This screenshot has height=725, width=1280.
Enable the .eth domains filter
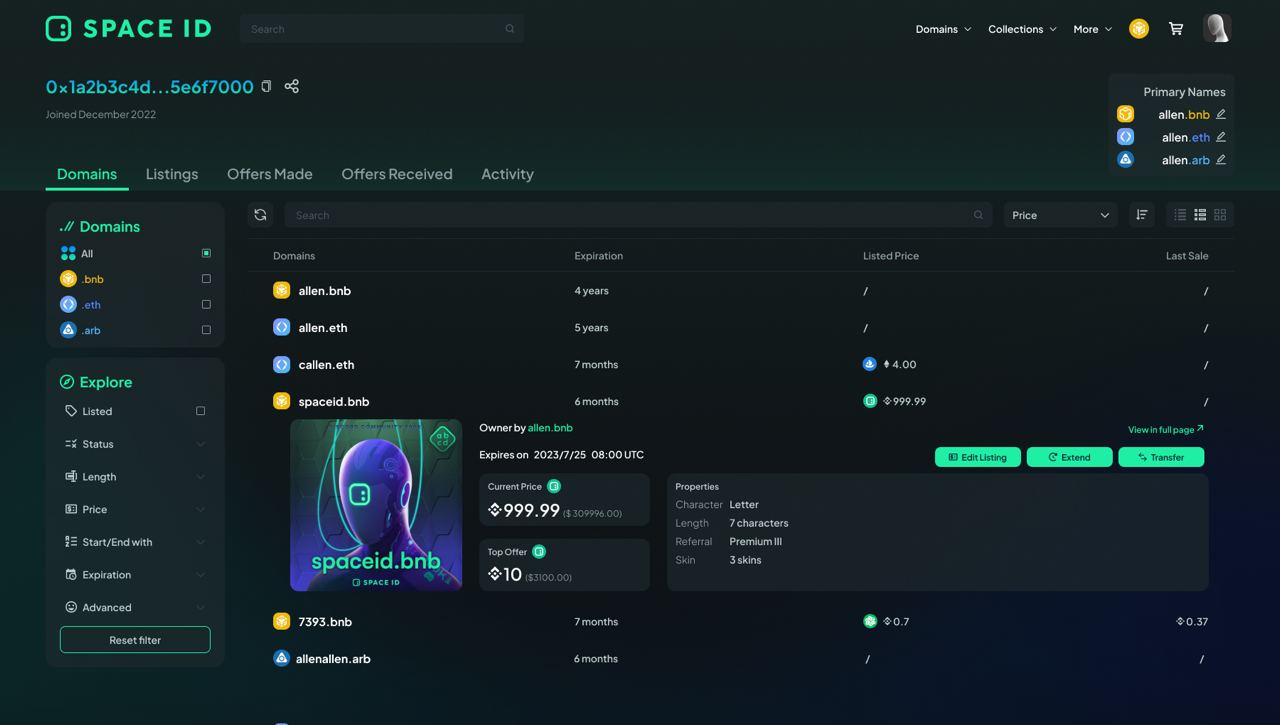[205, 304]
